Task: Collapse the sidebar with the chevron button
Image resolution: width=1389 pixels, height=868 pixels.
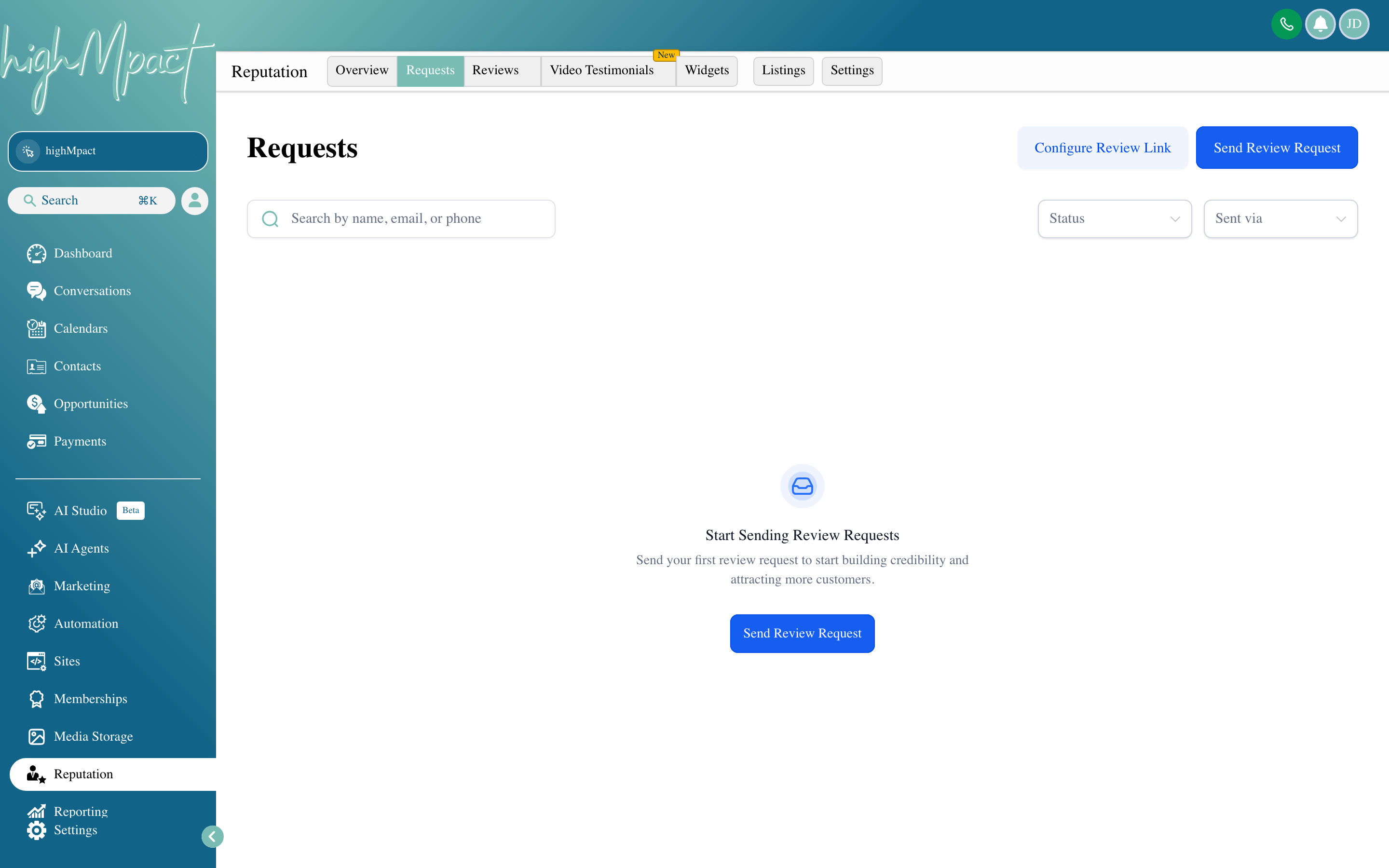Action: pyautogui.click(x=212, y=837)
